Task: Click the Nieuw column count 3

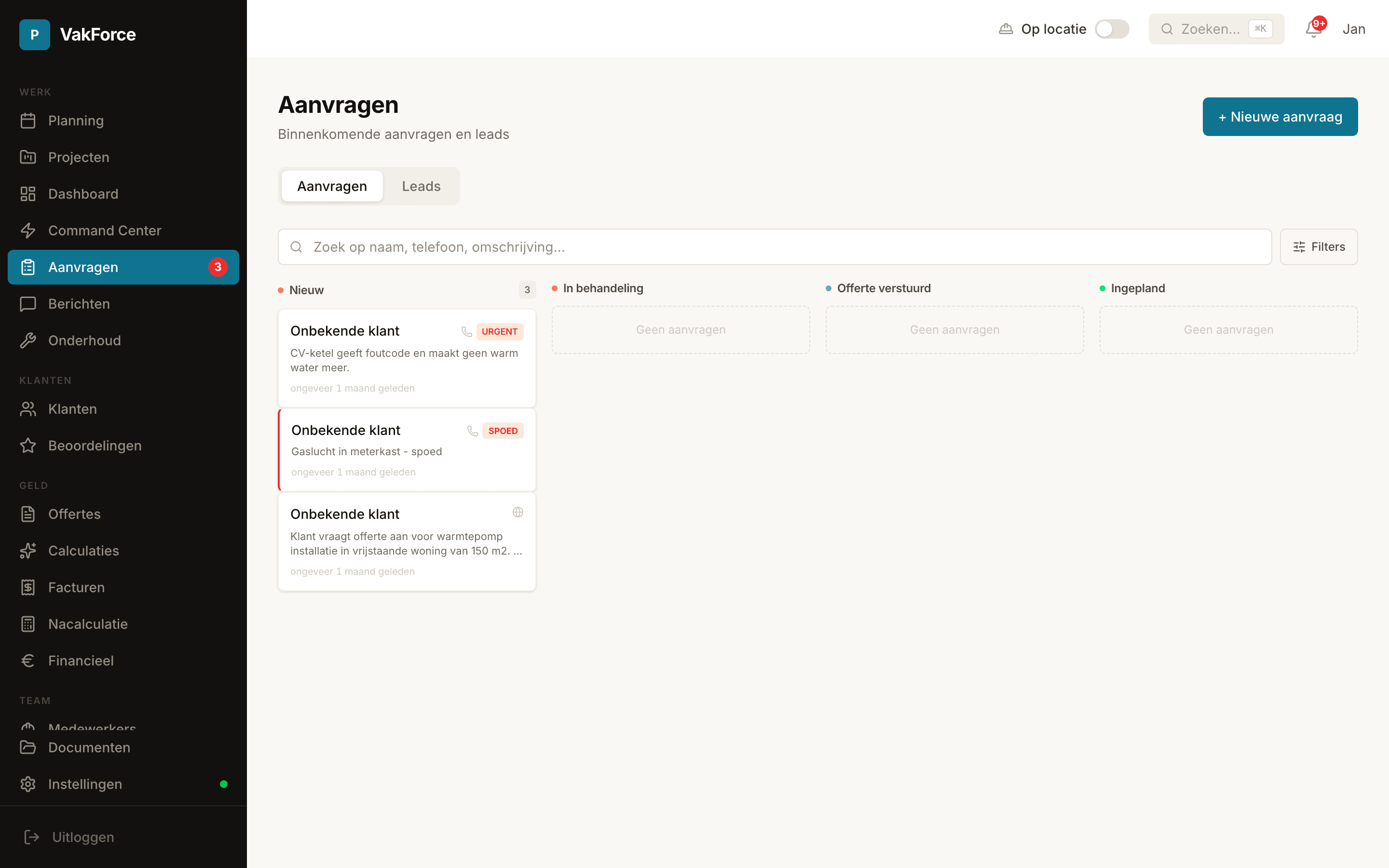Action: coord(527,290)
